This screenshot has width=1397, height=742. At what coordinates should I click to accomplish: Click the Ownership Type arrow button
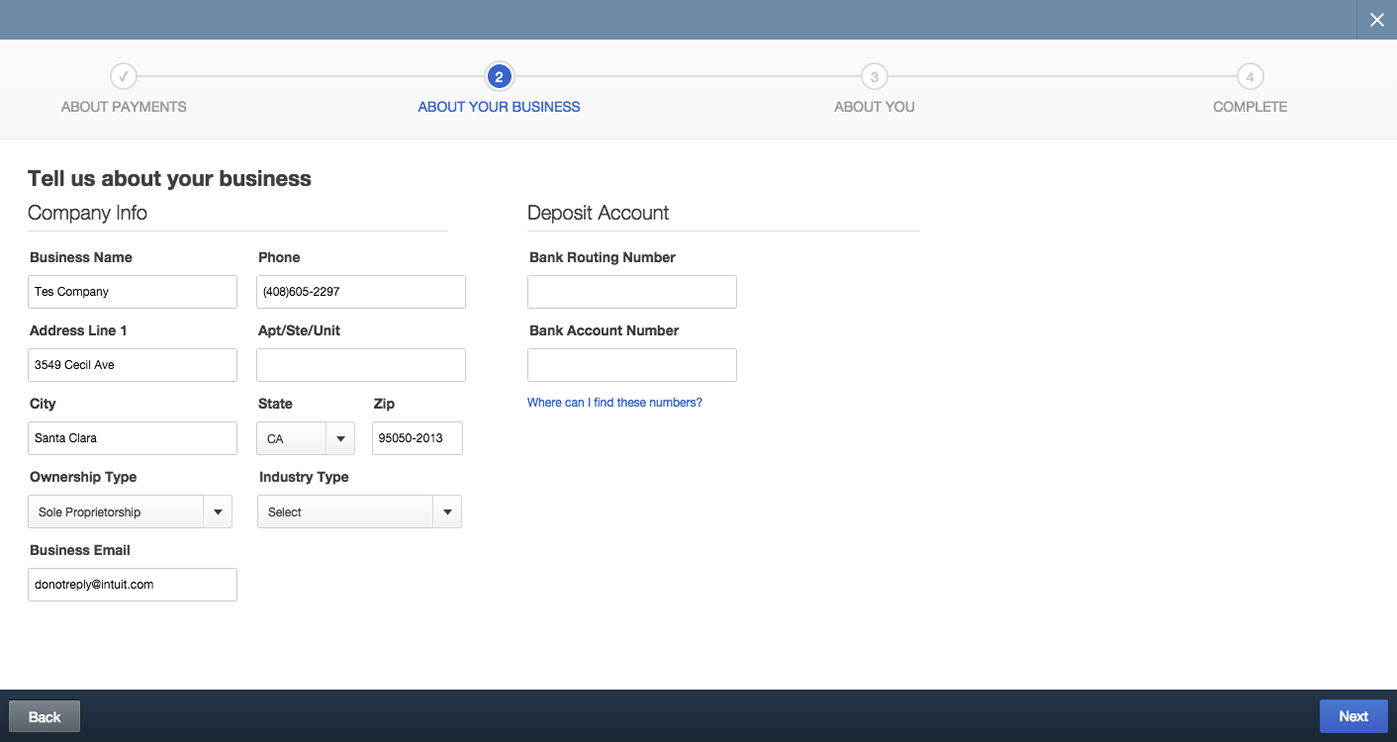point(217,512)
